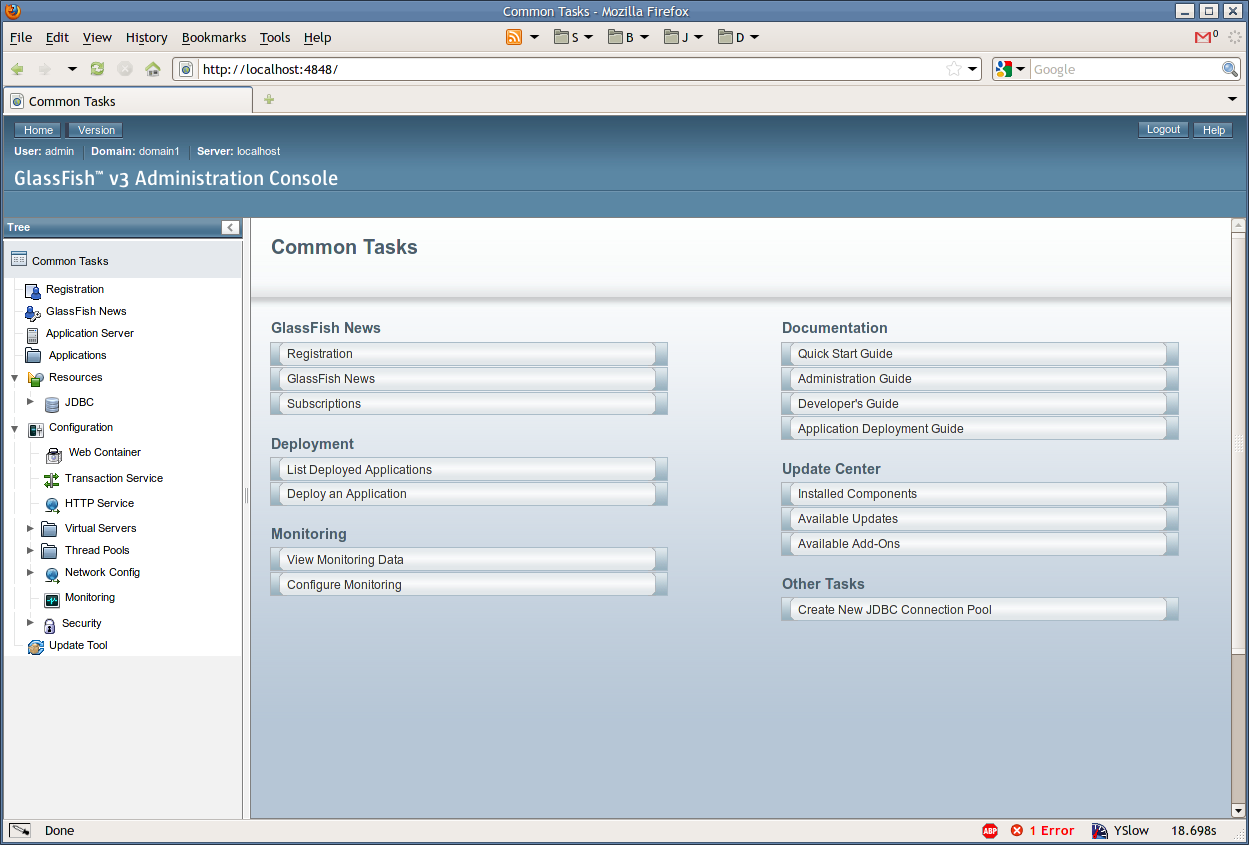Click the Update Tool icon in the tree
This screenshot has width=1249, height=845.
[x=36, y=646]
